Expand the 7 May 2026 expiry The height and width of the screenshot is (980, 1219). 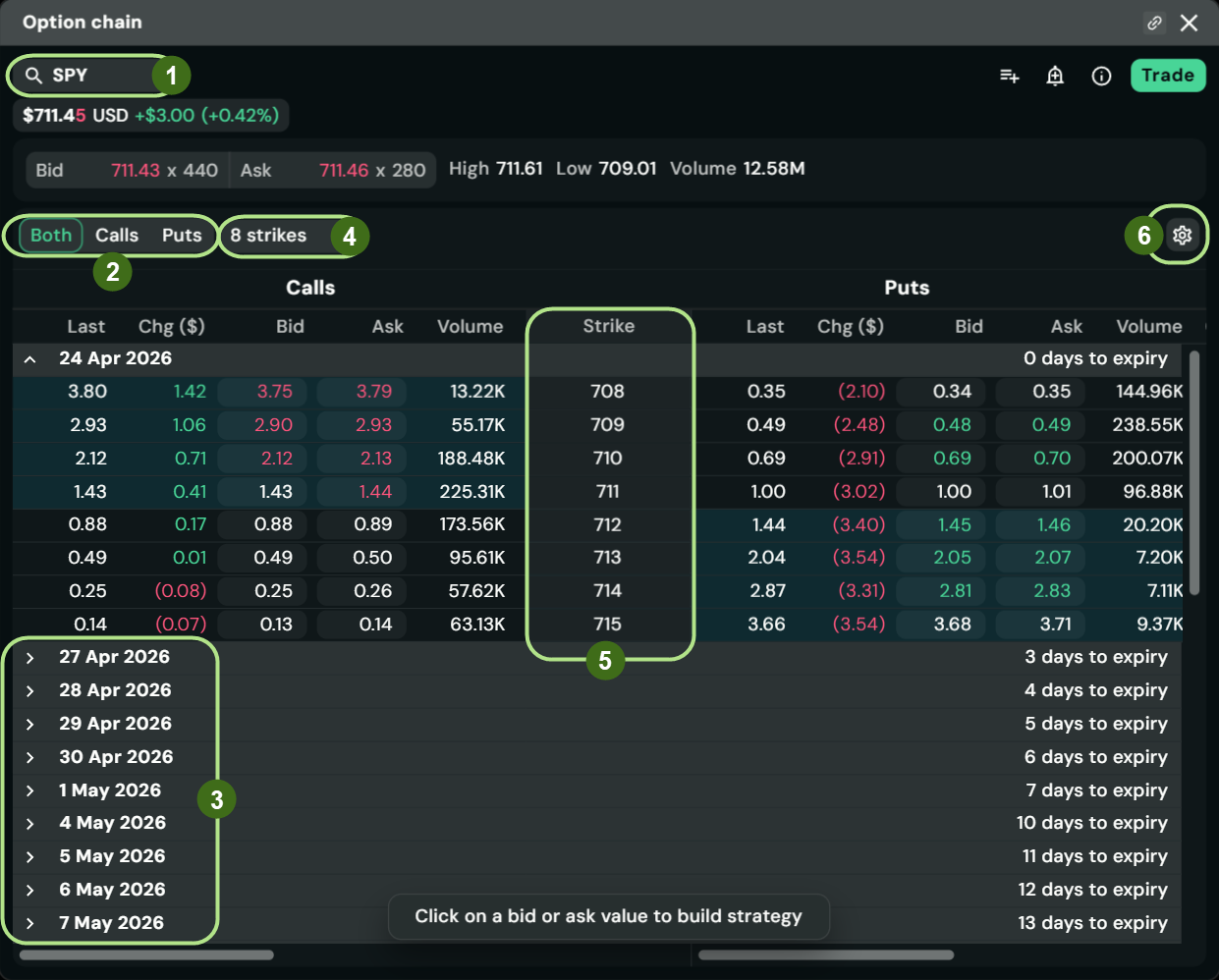tap(30, 924)
